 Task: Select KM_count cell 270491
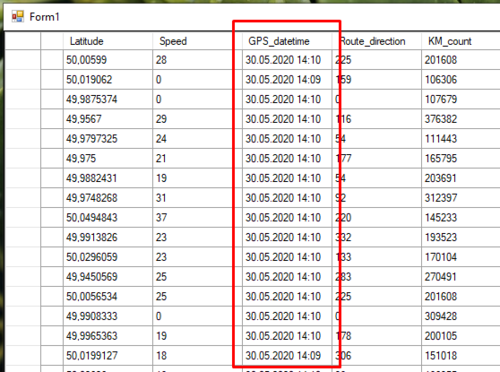pos(461,277)
